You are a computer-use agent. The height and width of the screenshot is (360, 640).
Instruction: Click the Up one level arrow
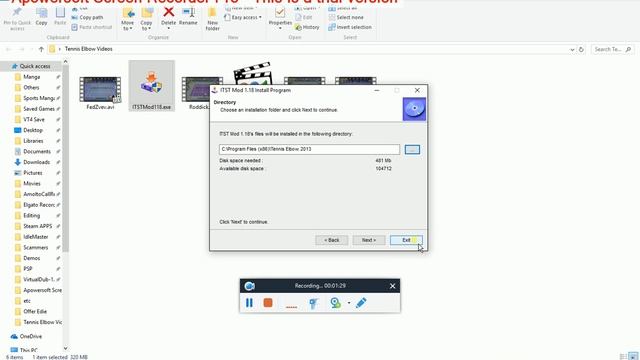pyautogui.click(x=41, y=49)
